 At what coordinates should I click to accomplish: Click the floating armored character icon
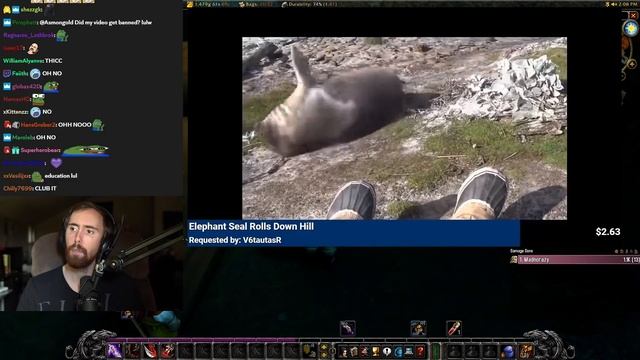click(418, 328)
